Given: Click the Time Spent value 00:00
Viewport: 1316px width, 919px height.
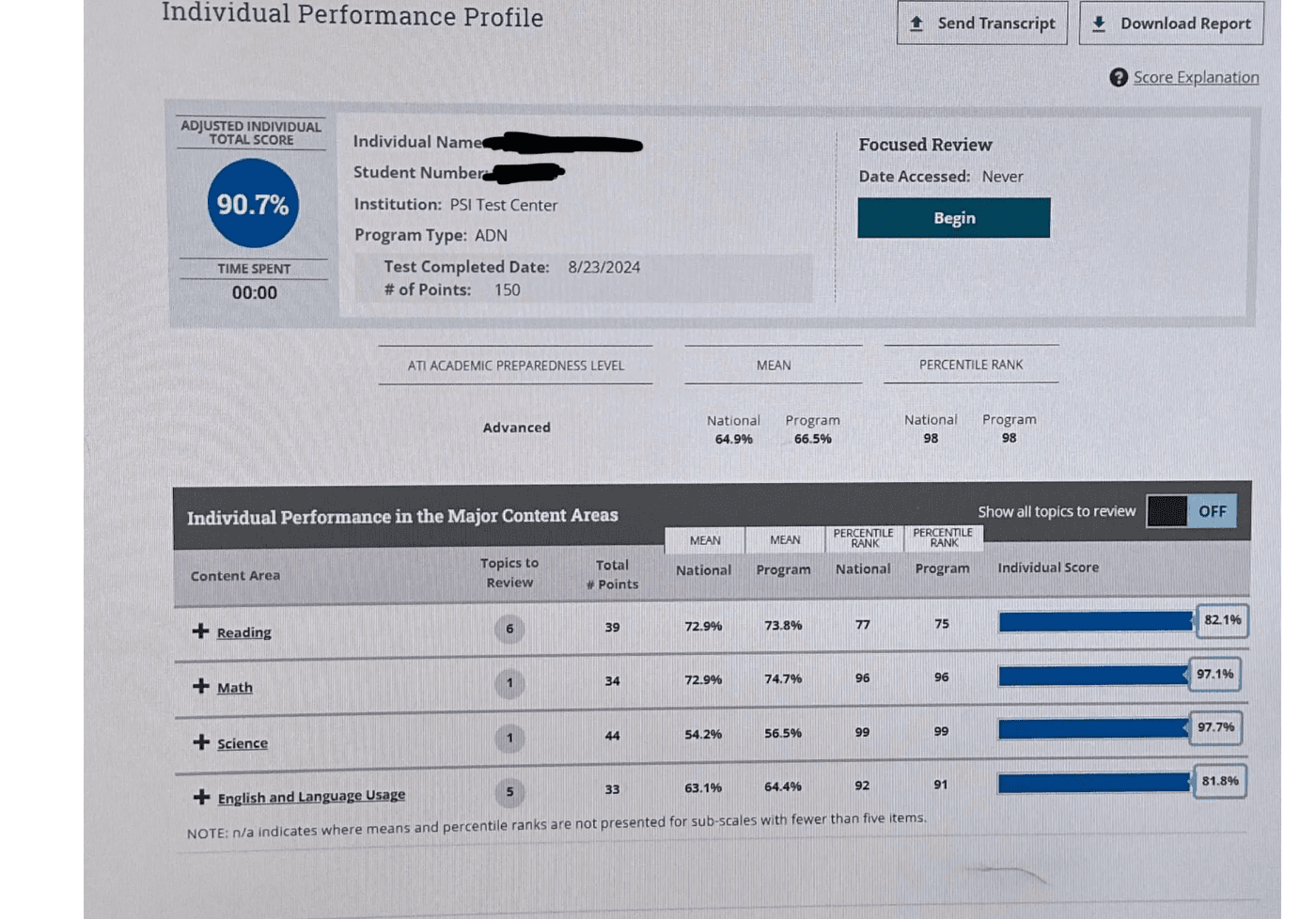Looking at the screenshot, I should click(x=254, y=292).
